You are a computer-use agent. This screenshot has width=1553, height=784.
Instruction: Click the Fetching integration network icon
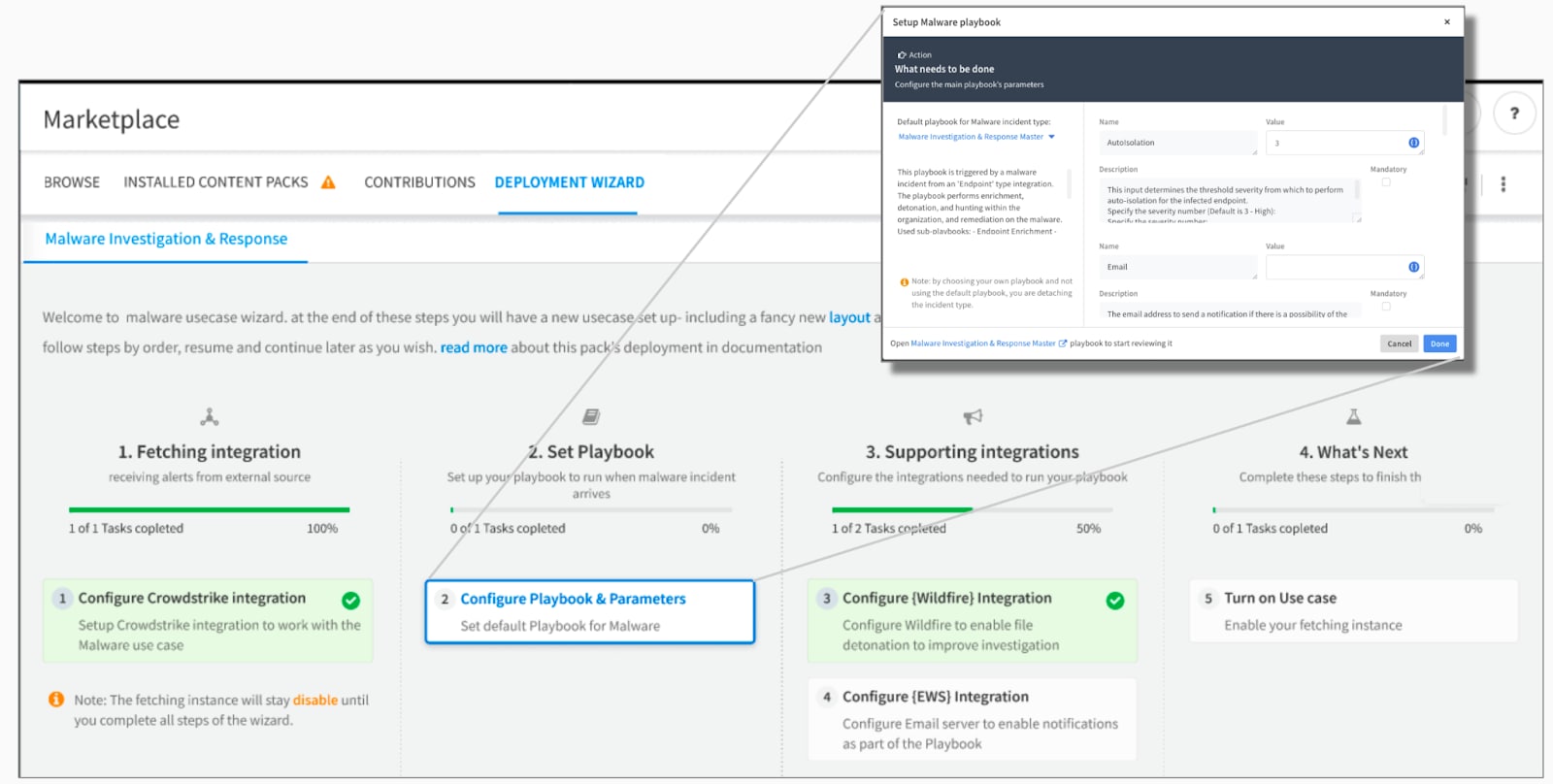[210, 417]
